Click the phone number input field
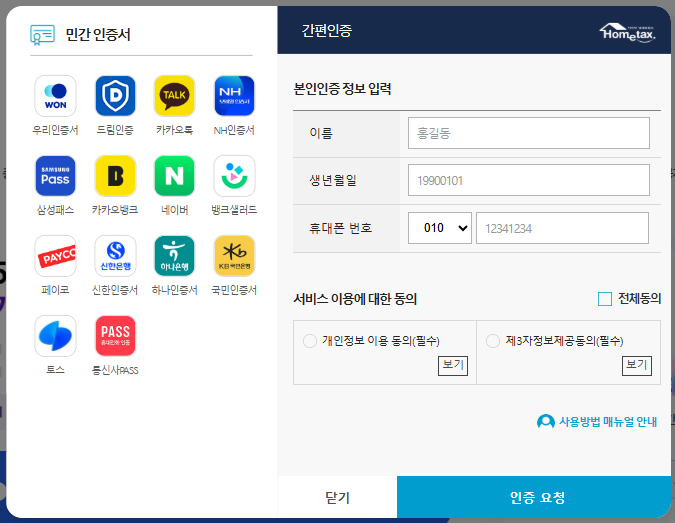675x523 pixels. [562, 228]
